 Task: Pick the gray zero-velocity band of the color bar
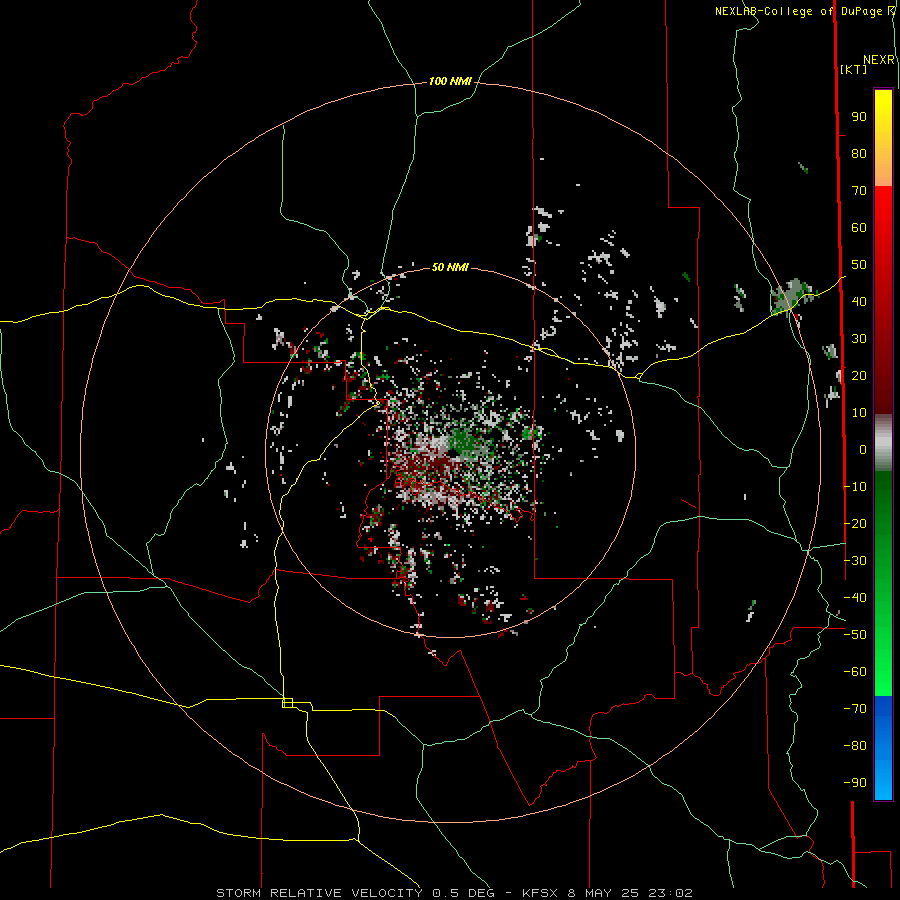tap(883, 443)
